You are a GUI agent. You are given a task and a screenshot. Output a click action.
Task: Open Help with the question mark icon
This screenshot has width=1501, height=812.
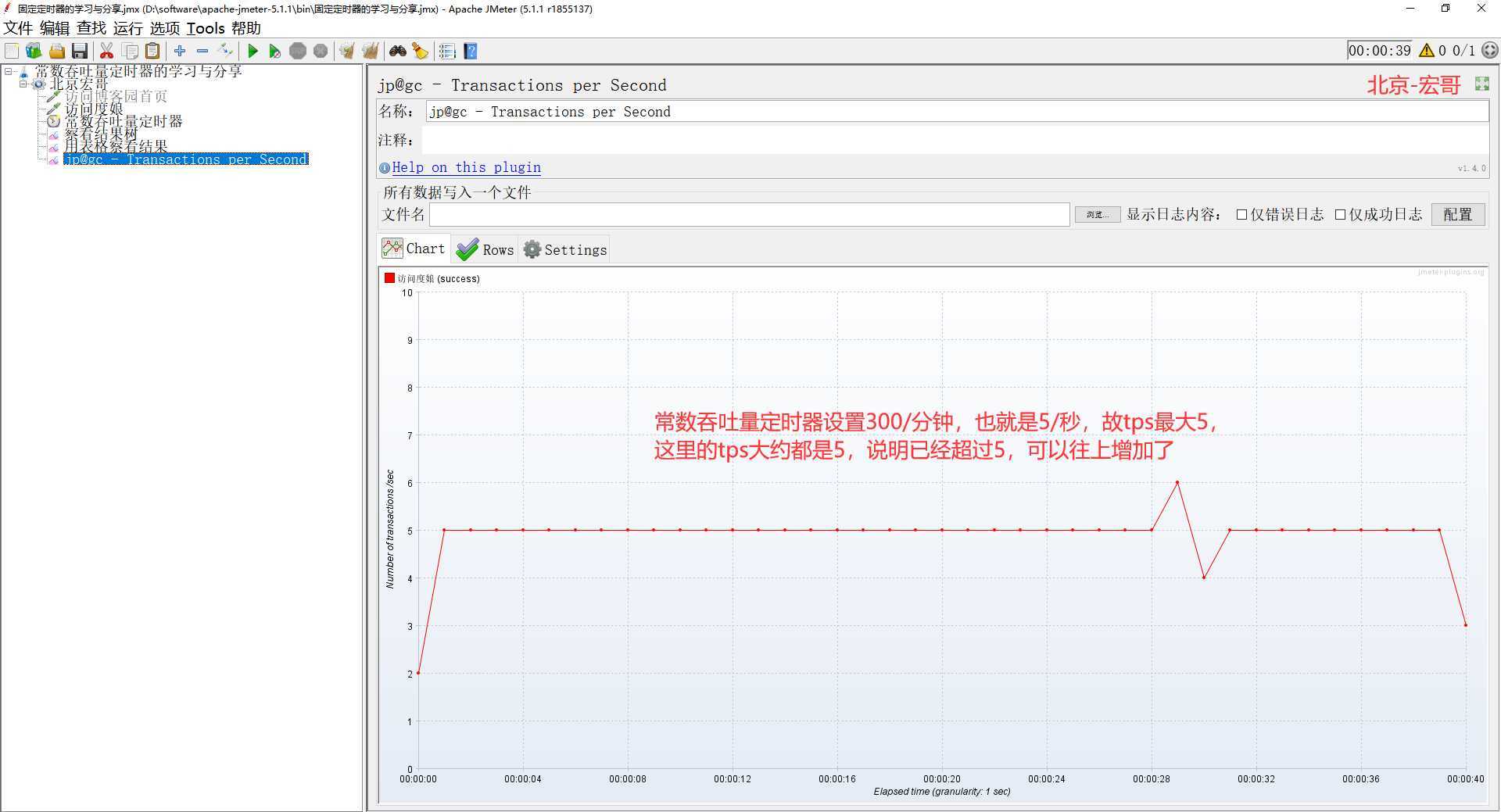tap(471, 52)
